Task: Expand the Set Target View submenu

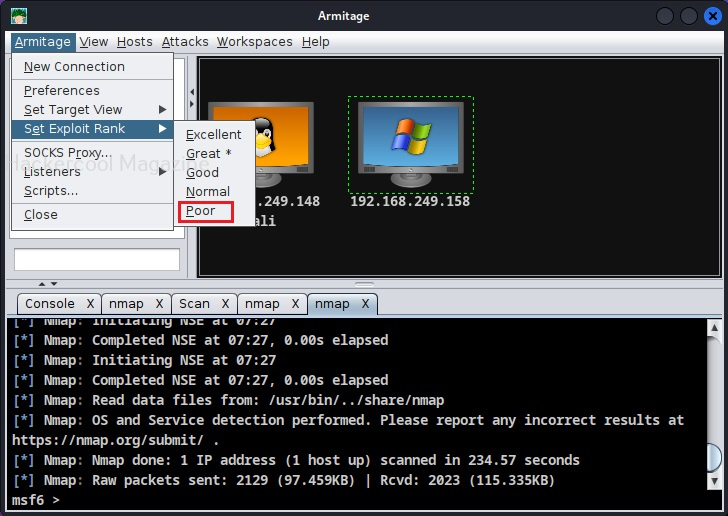Action: click(x=92, y=110)
